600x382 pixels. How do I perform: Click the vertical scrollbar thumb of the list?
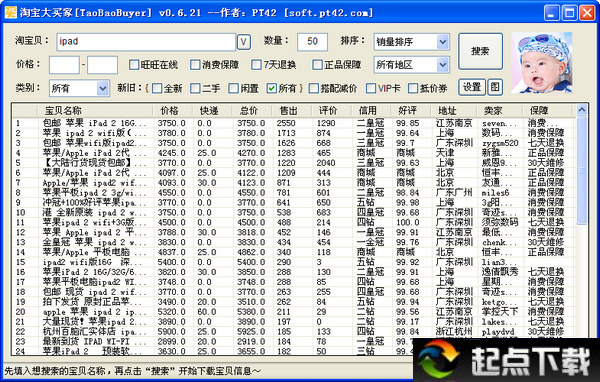click(x=582, y=170)
